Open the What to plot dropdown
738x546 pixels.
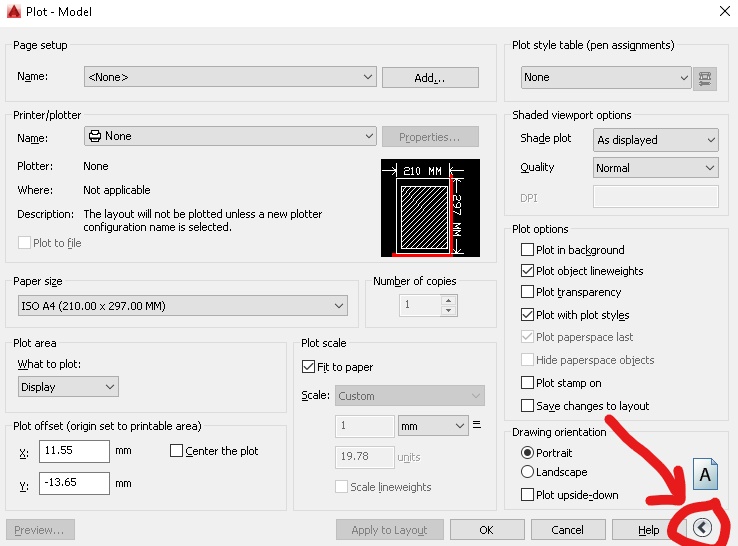[x=68, y=387]
